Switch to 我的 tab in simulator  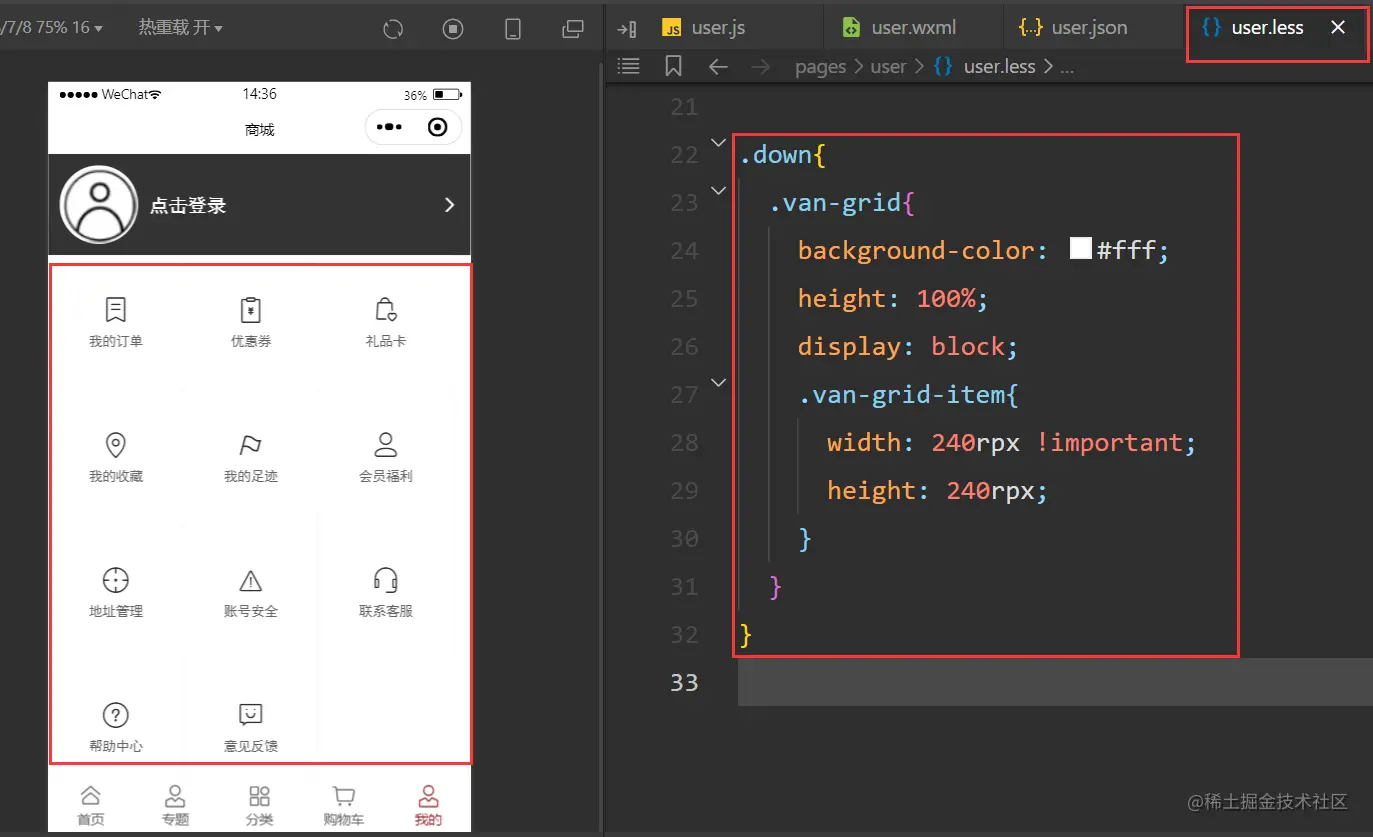pos(428,806)
